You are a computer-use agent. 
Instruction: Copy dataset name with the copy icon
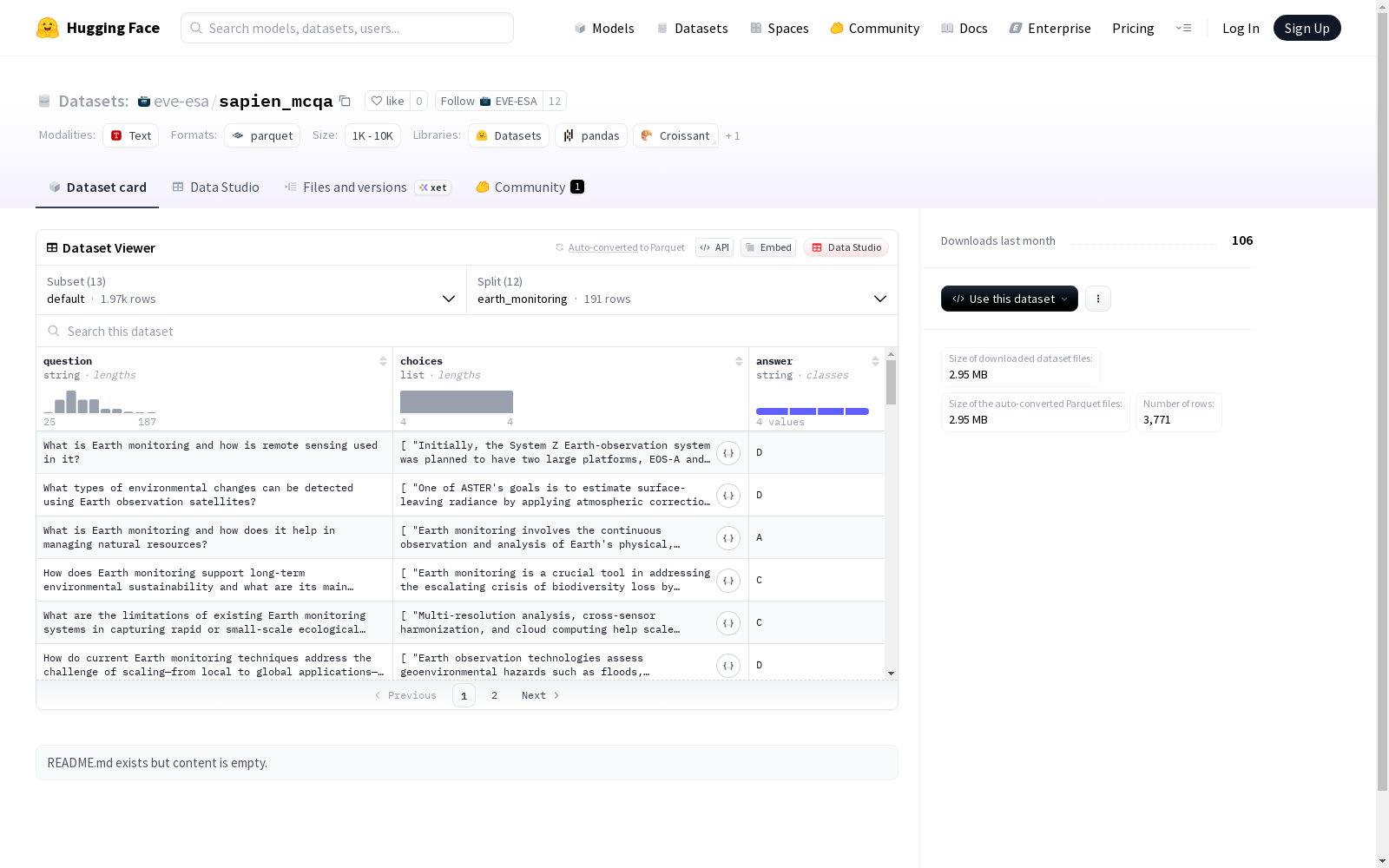pos(345,101)
